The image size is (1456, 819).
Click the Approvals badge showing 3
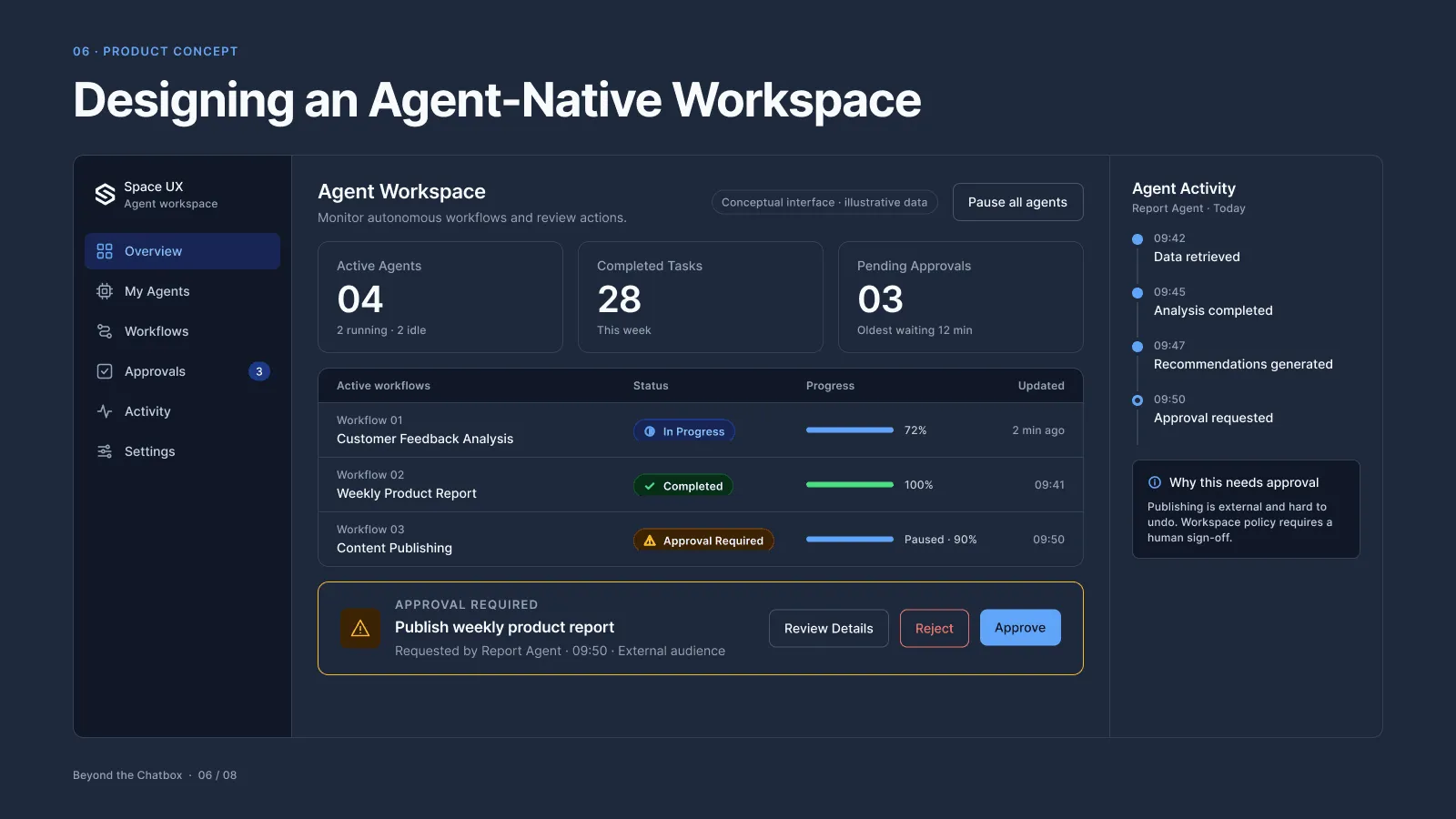[259, 371]
